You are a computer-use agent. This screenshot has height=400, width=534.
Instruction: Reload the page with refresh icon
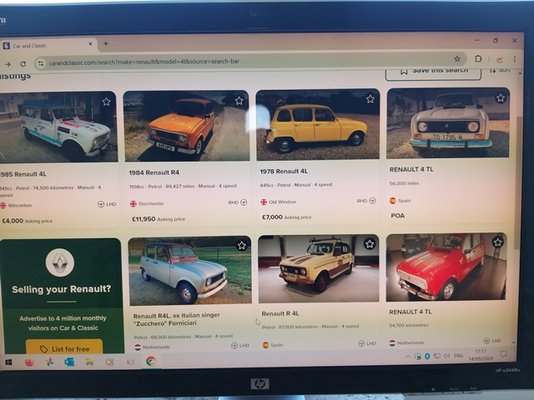[x=23, y=64]
